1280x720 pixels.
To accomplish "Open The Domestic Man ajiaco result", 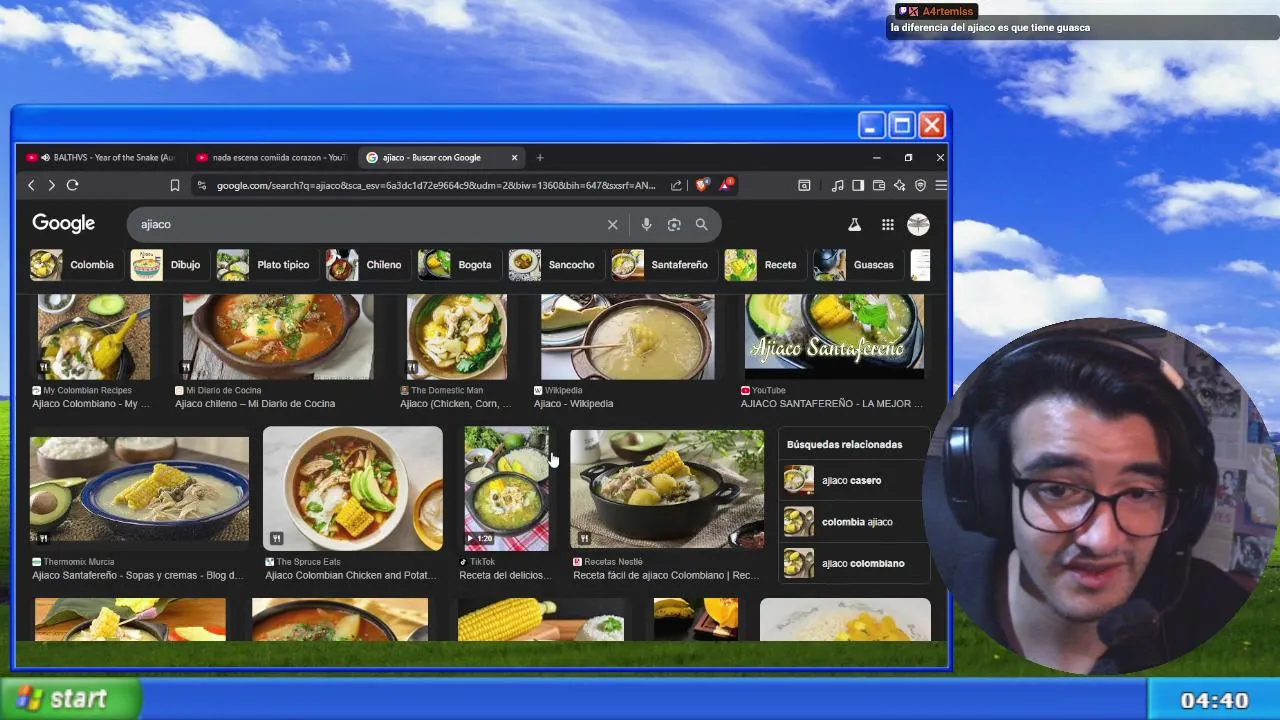I will point(455,404).
